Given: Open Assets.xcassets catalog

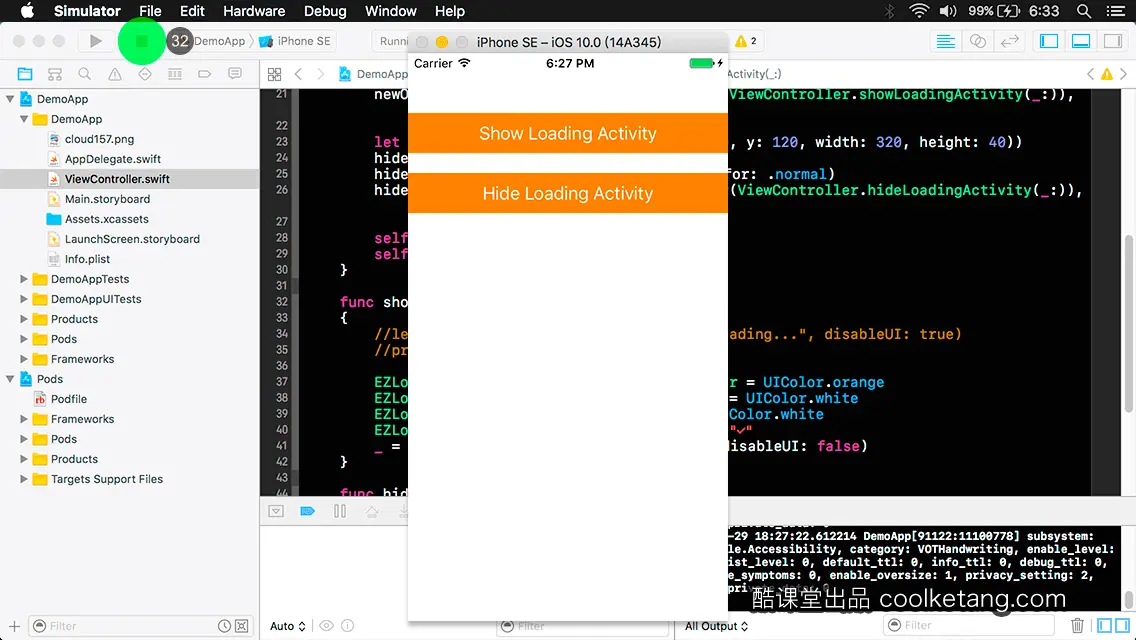Looking at the screenshot, I should click(x=106, y=219).
